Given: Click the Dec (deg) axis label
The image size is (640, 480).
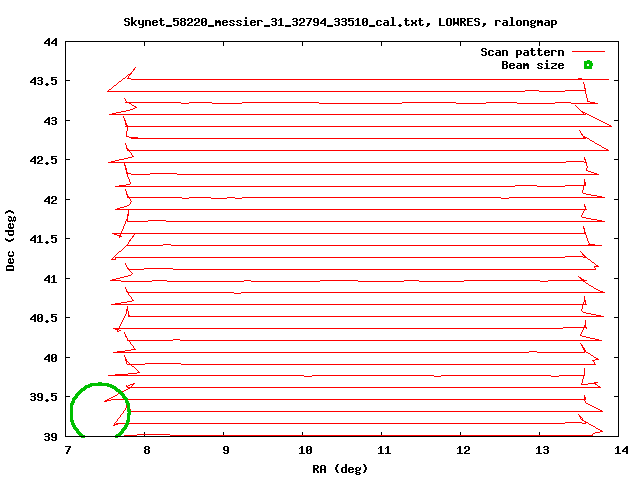Looking at the screenshot, I should pos(10,240).
